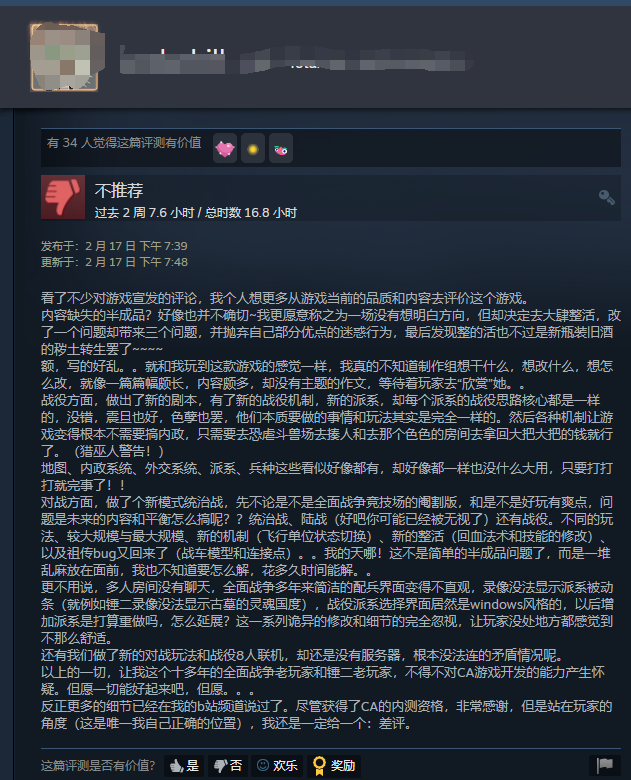Screen dimensions: 631x780
Task: Give an award with 奖励 button
Action: click(334, 765)
